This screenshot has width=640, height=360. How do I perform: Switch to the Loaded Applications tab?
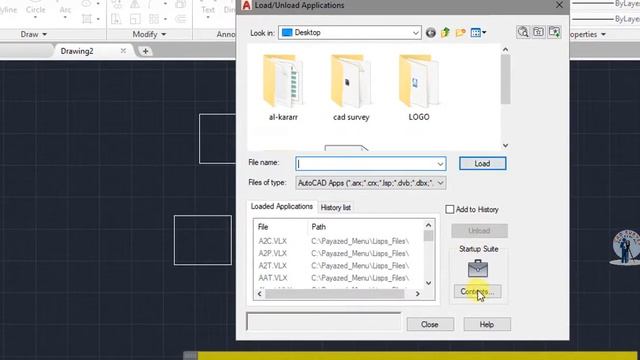coord(282,207)
